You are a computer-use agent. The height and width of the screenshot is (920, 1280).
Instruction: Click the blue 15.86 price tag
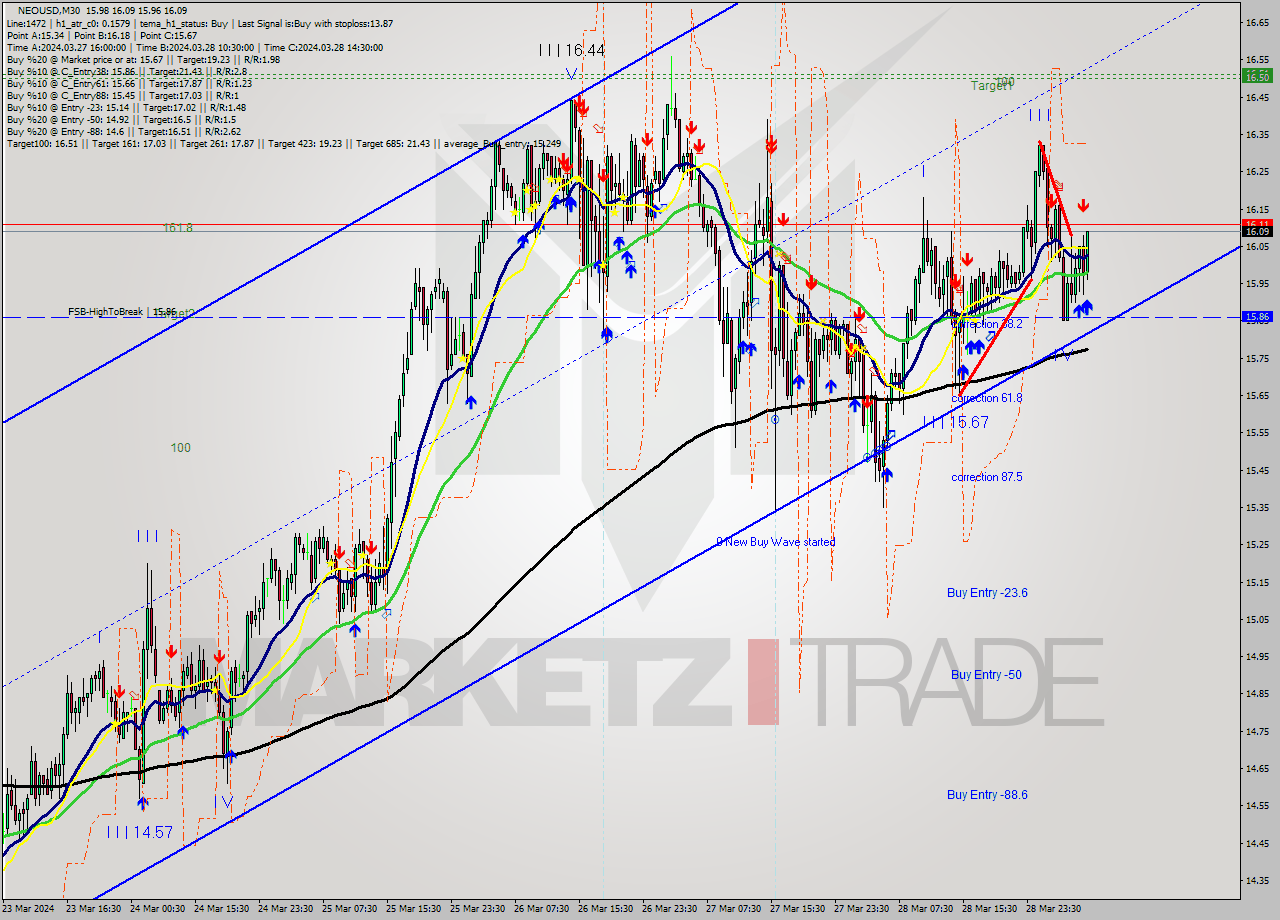[1257, 317]
